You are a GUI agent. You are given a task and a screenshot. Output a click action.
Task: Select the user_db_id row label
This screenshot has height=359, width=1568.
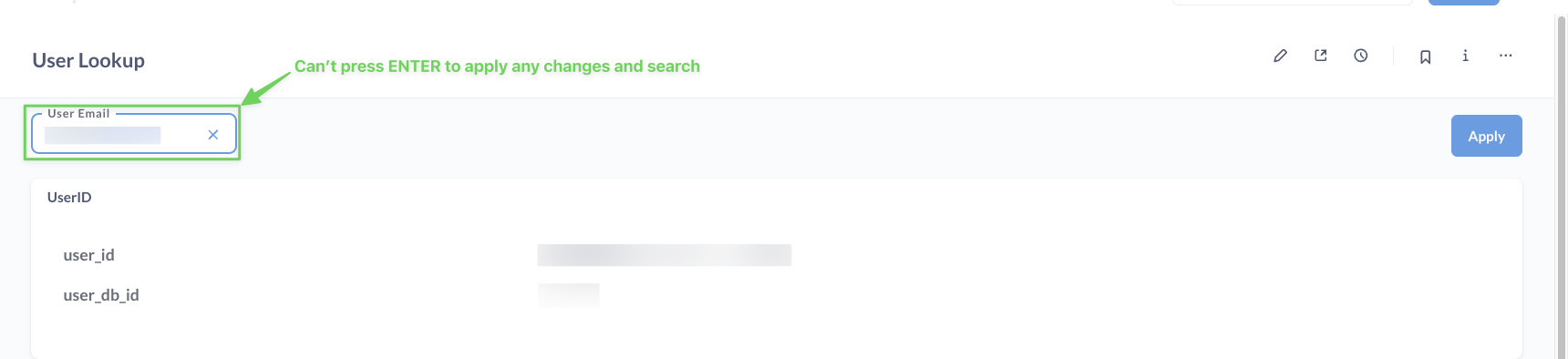tap(101, 295)
